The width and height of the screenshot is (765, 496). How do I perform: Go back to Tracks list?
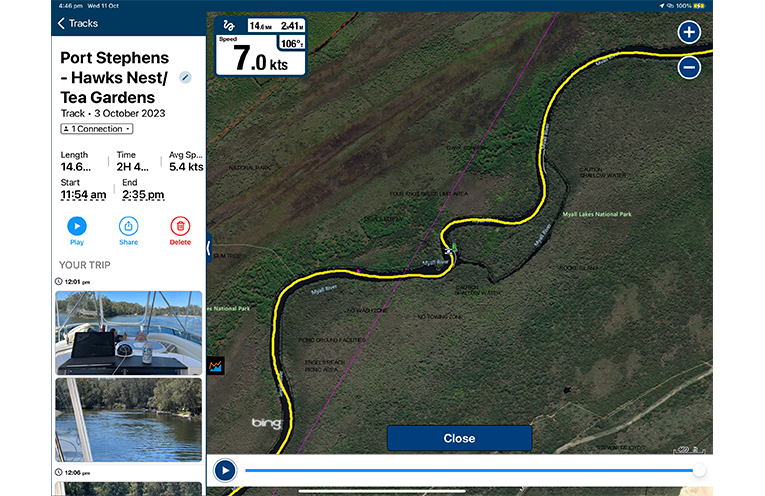[78, 23]
